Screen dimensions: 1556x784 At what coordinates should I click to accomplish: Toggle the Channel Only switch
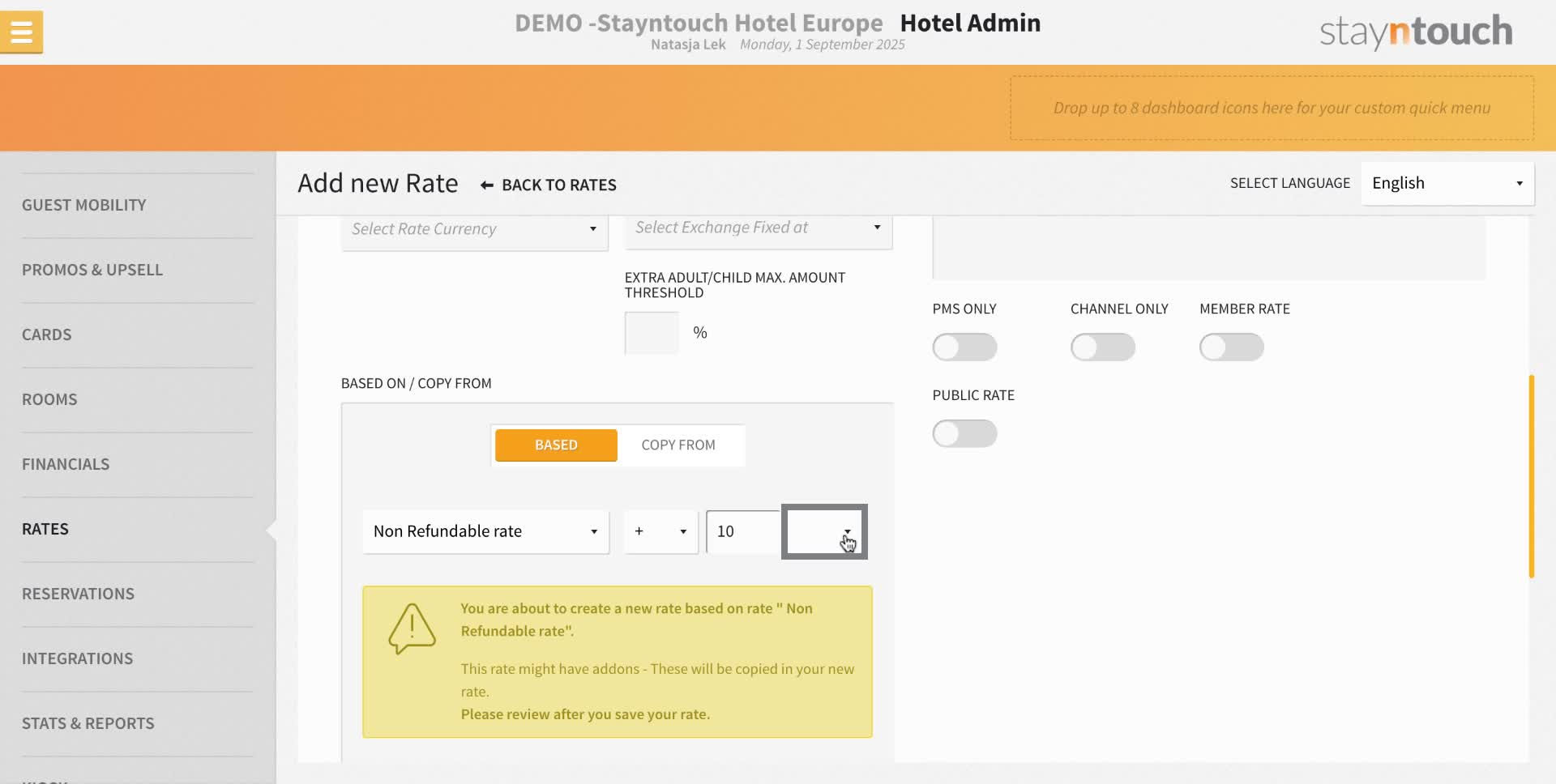click(x=1102, y=347)
